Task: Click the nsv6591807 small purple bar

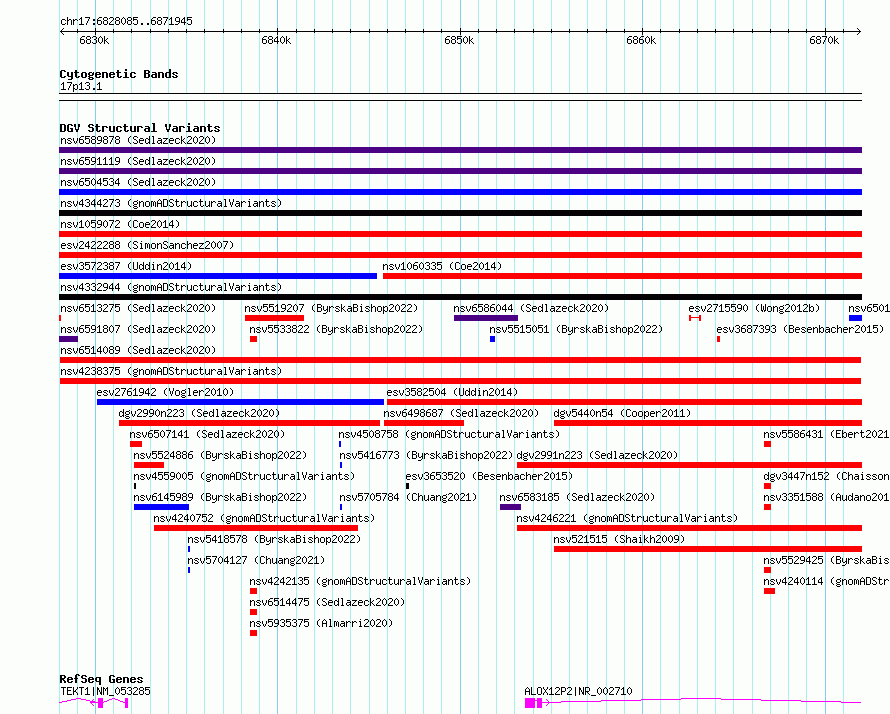Action: (68, 339)
